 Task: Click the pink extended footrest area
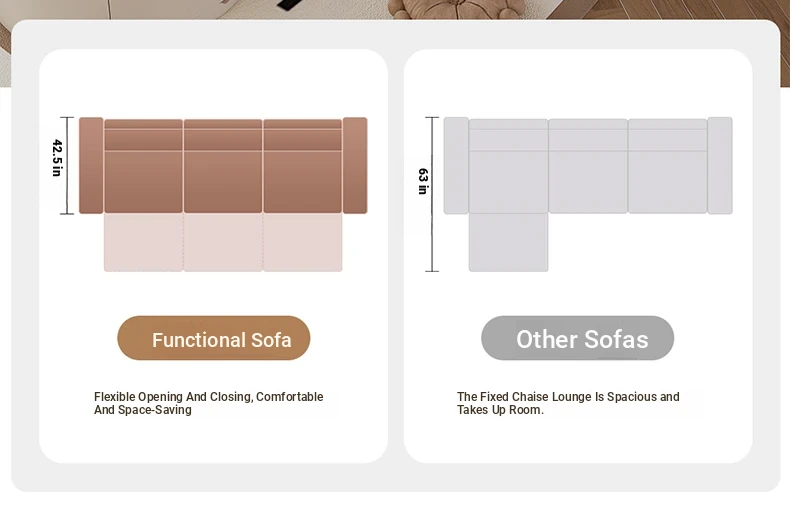pos(223,242)
